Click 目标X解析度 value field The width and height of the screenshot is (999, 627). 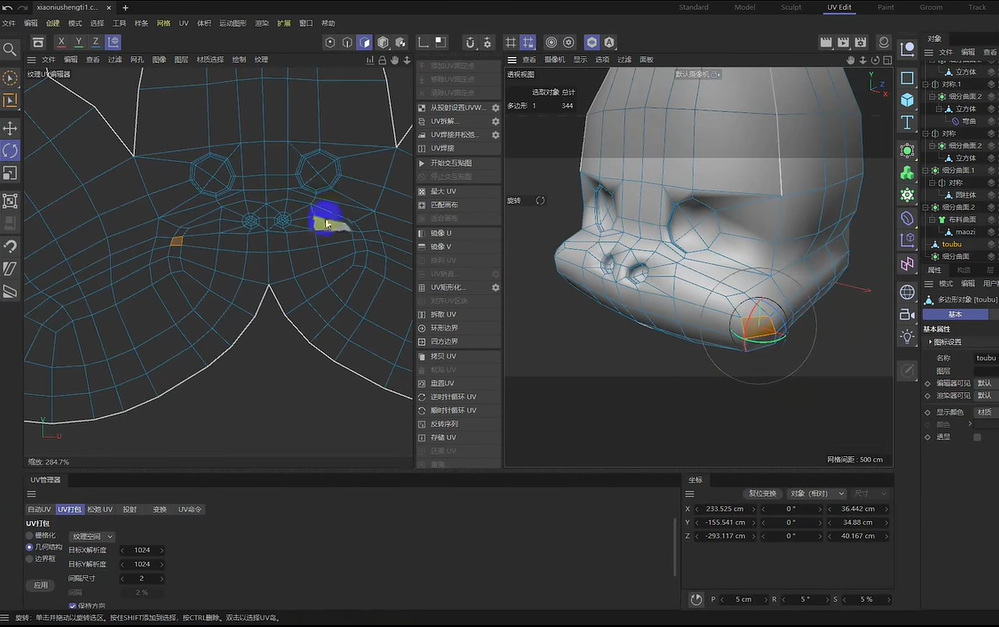pyautogui.click(x=142, y=550)
